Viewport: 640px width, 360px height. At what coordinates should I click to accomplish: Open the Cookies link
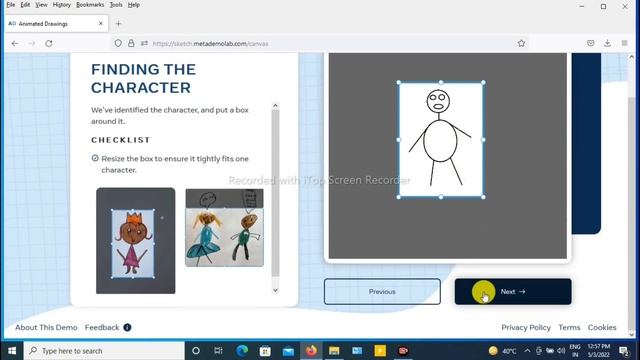click(x=602, y=327)
